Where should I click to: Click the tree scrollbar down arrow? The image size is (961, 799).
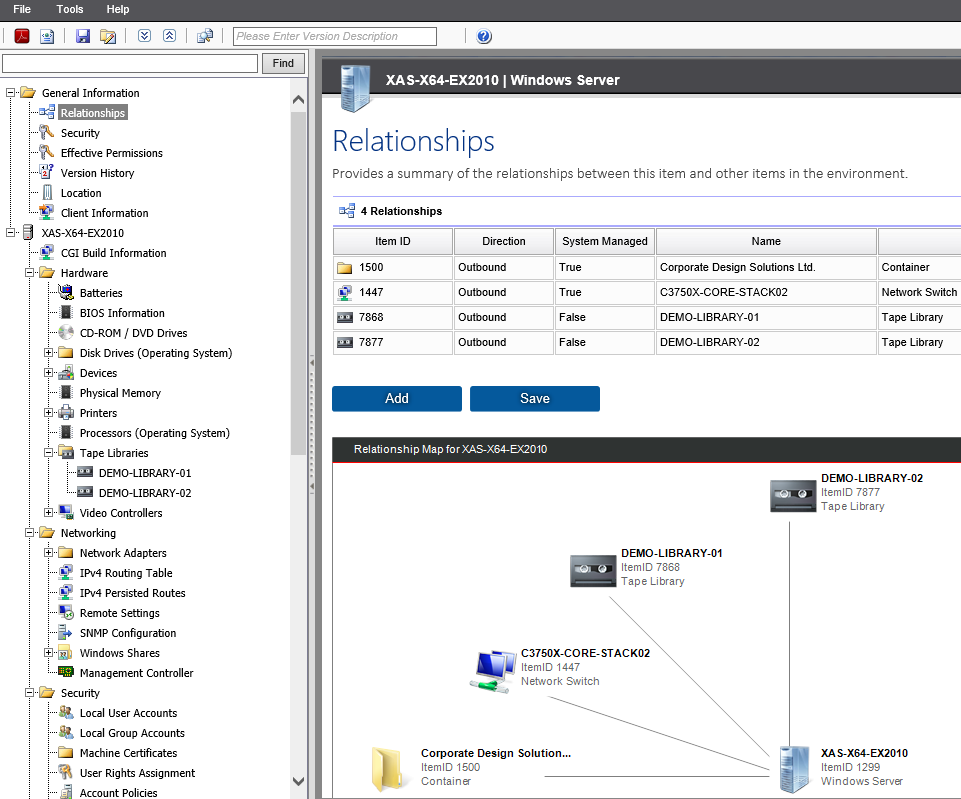298,781
